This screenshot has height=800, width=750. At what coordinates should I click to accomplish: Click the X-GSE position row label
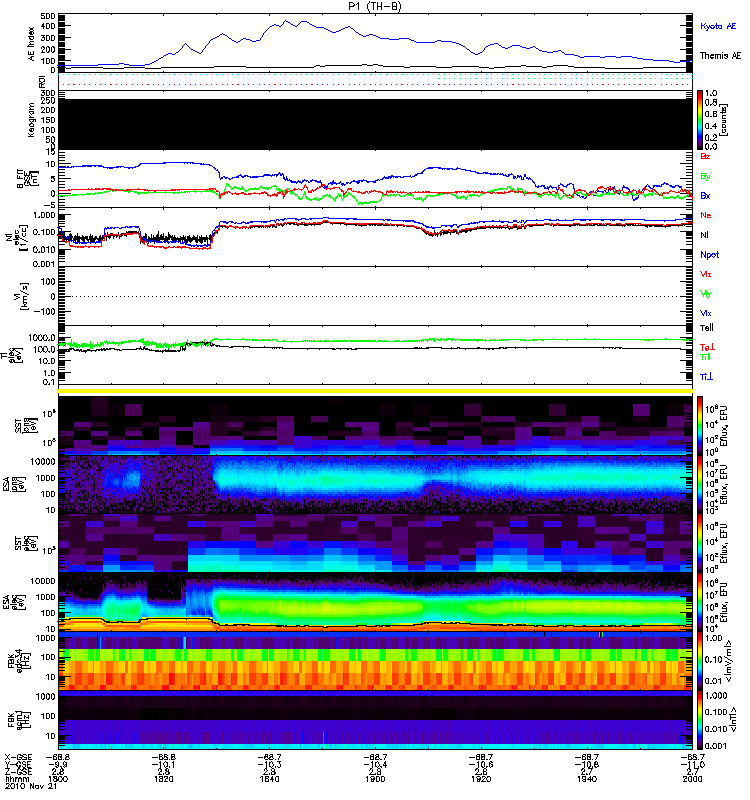pyautogui.click(x=18, y=758)
